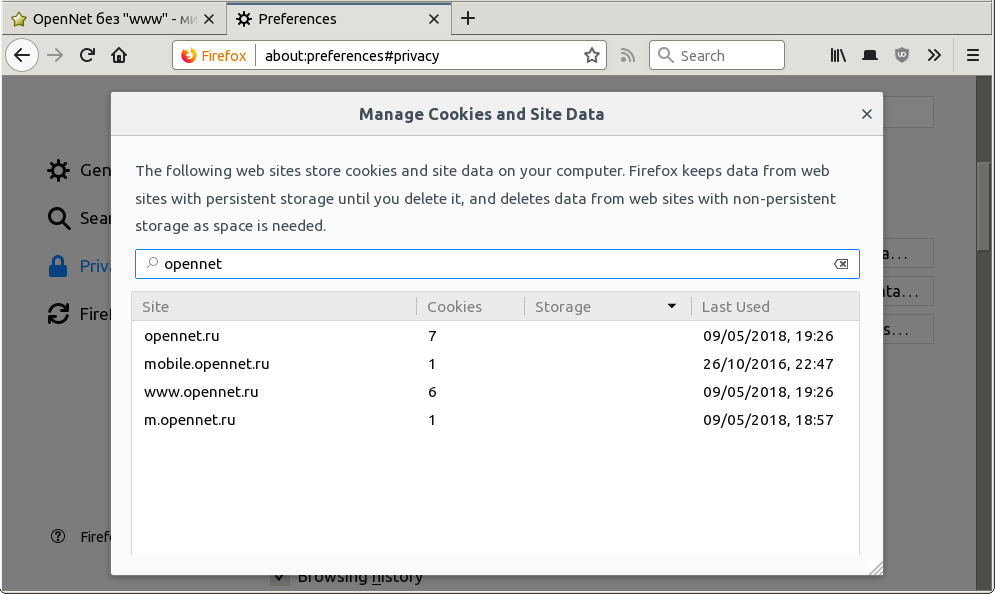The height and width of the screenshot is (594, 995).
Task: Expand the toolbar overflow chevron
Action: click(x=934, y=56)
